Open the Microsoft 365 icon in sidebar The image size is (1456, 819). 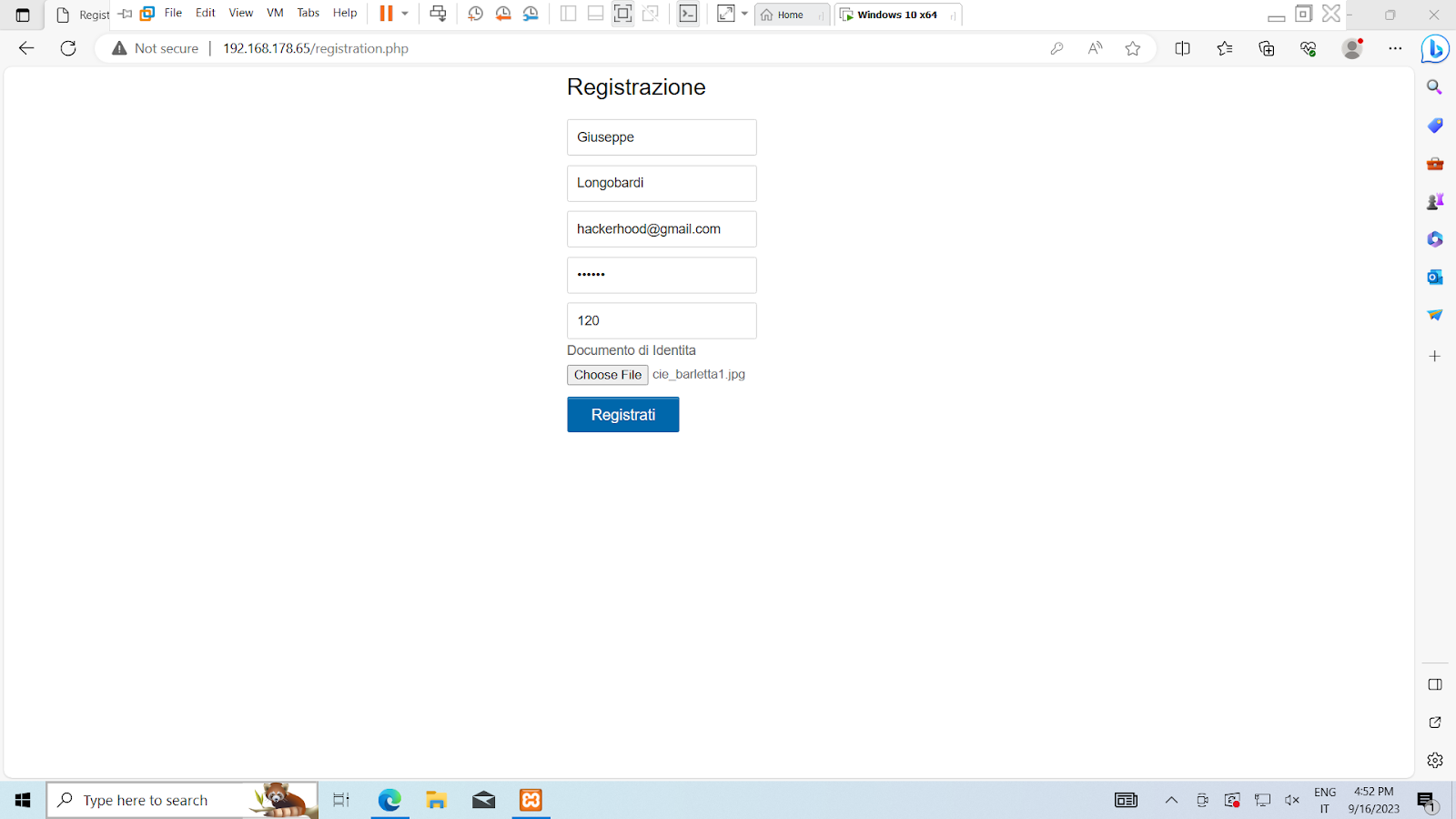(1435, 239)
